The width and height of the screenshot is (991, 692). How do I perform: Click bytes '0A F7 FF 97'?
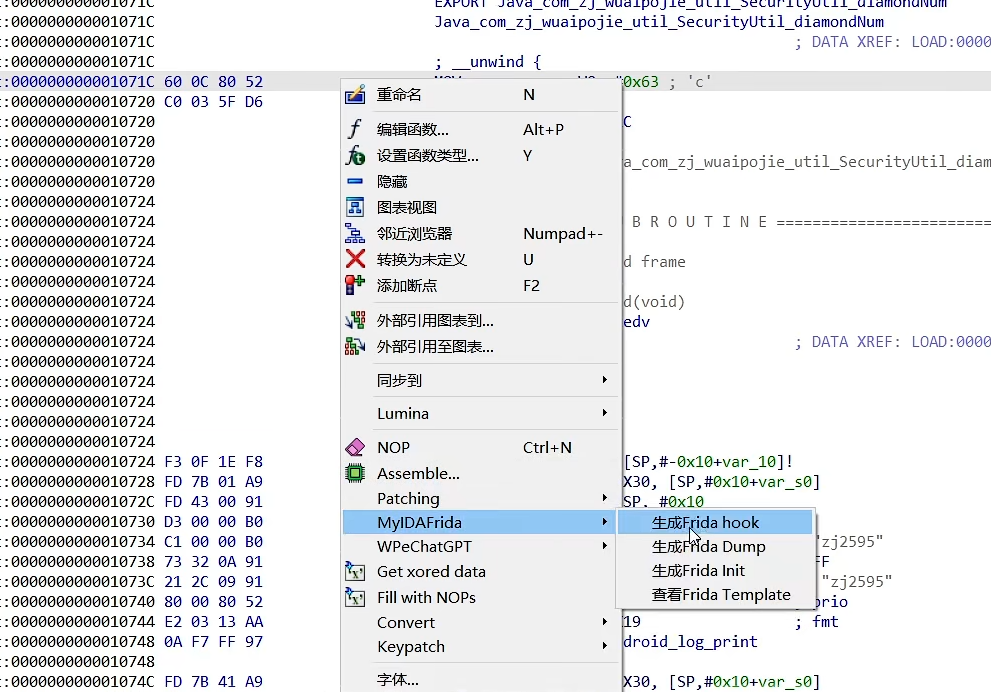tap(214, 642)
